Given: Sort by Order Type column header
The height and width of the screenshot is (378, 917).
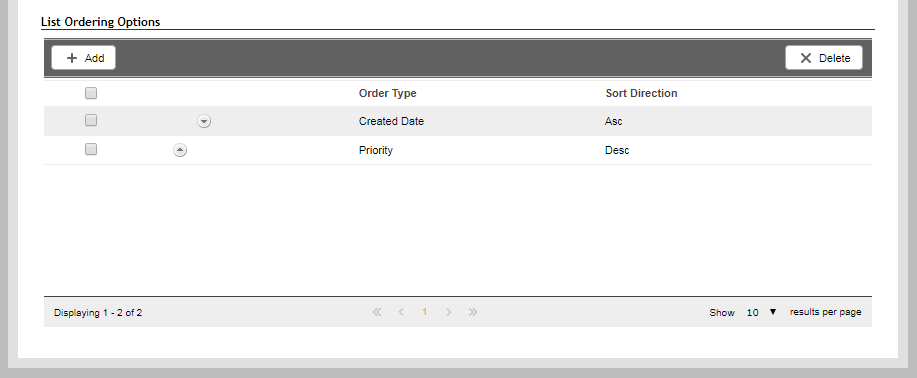Looking at the screenshot, I should click(388, 93).
